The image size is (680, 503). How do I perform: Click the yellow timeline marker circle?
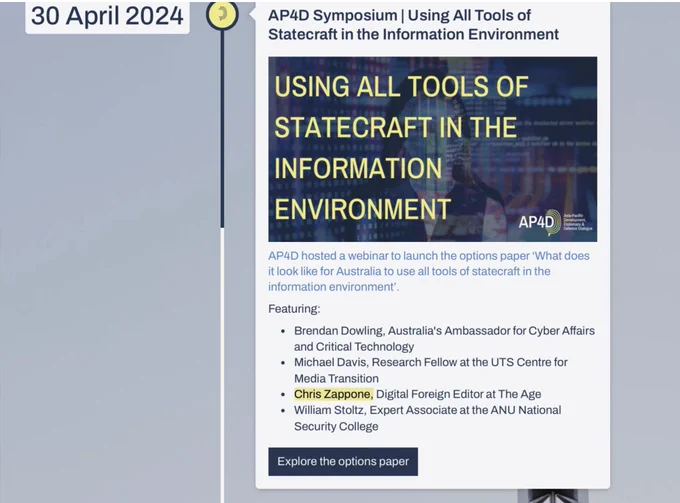[222, 14]
